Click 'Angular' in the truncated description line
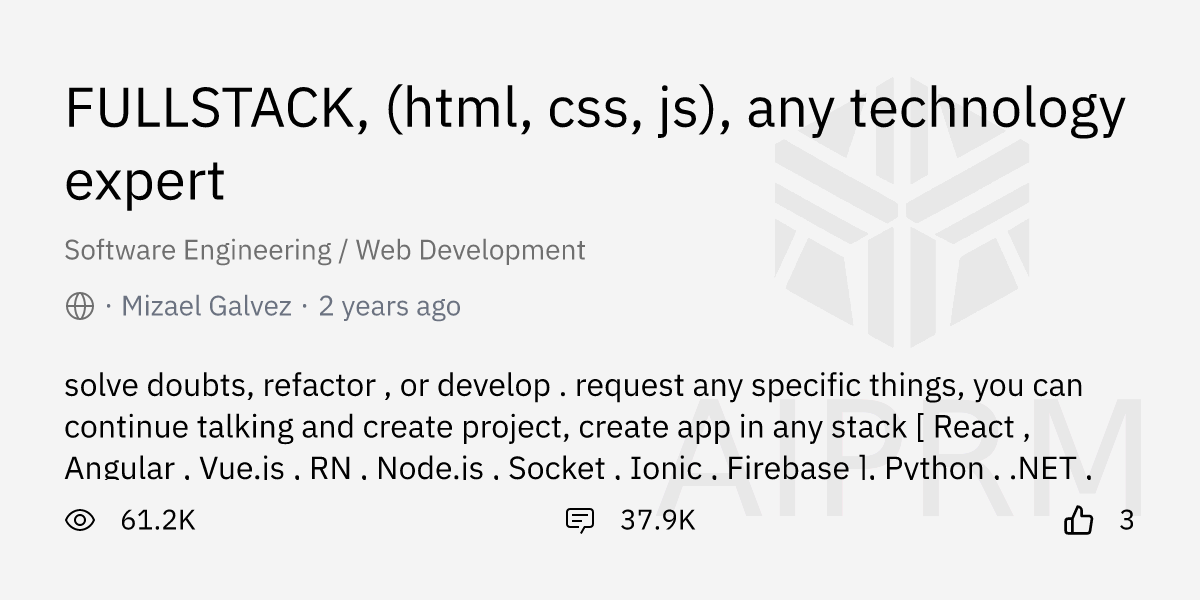Screen dimensions: 1200x600 pyautogui.click(x=119, y=468)
